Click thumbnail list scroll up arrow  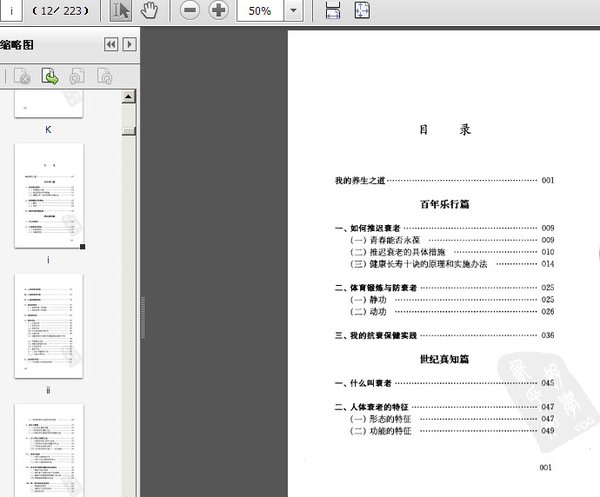pyautogui.click(x=128, y=97)
